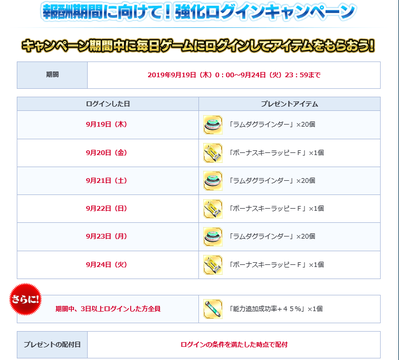Image resolution: width=399 pixels, height=360 pixels.
Task: Select the campaign period text 2019年9月19日
Action: coord(234,75)
